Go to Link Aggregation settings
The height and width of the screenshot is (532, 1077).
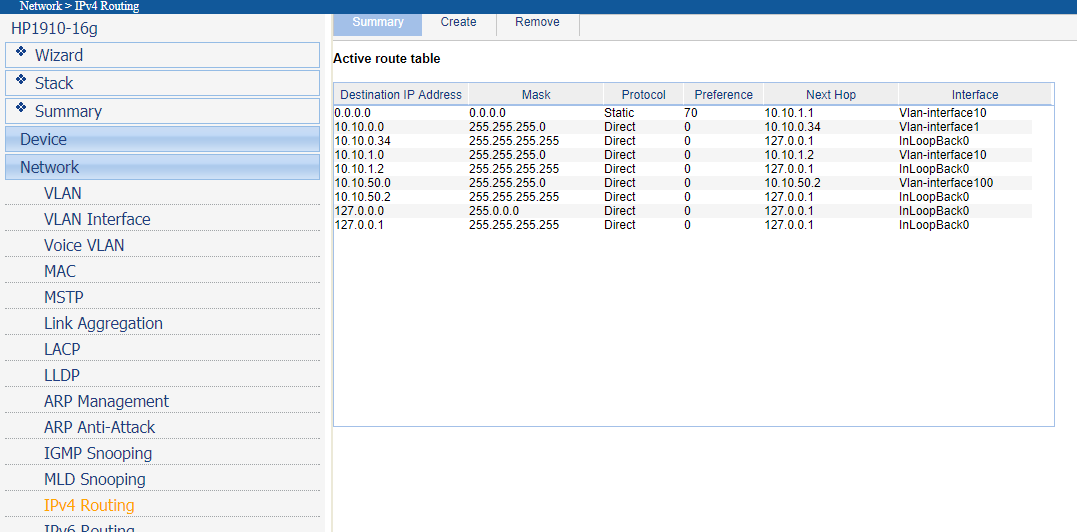pos(103,323)
